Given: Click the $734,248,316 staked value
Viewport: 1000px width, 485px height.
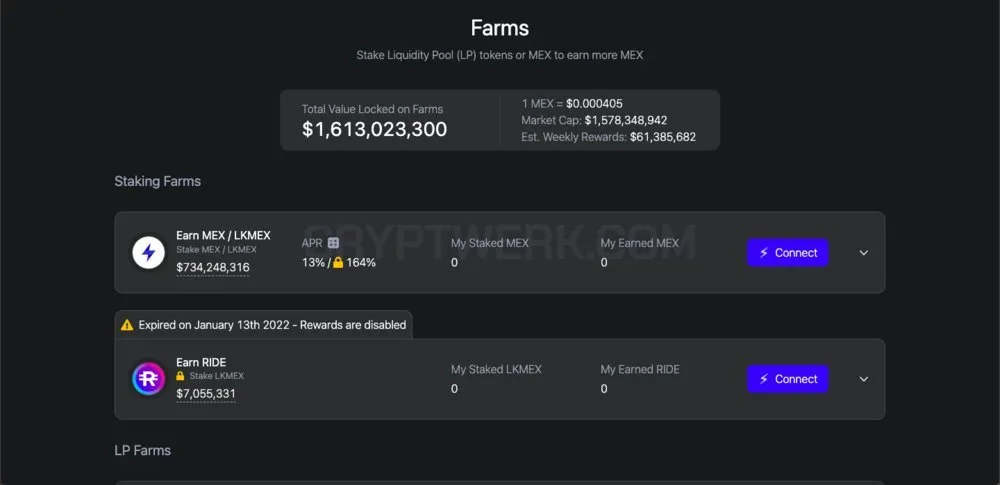Looking at the screenshot, I should (213, 267).
